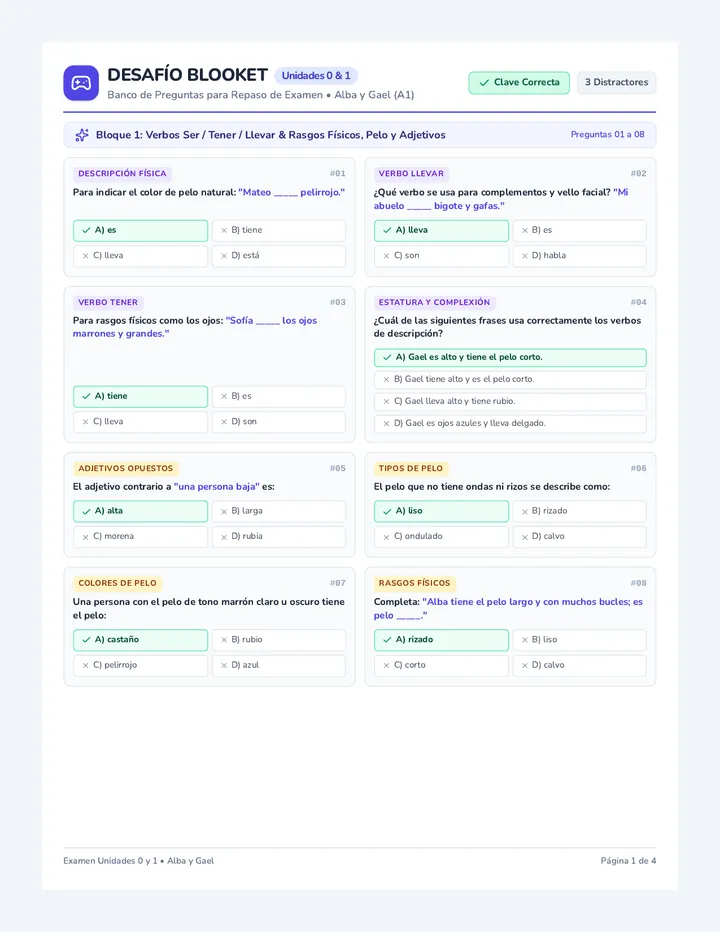720x932 pixels.
Task: Click the 3 Distractores legend badge
Action: pyautogui.click(x=617, y=83)
